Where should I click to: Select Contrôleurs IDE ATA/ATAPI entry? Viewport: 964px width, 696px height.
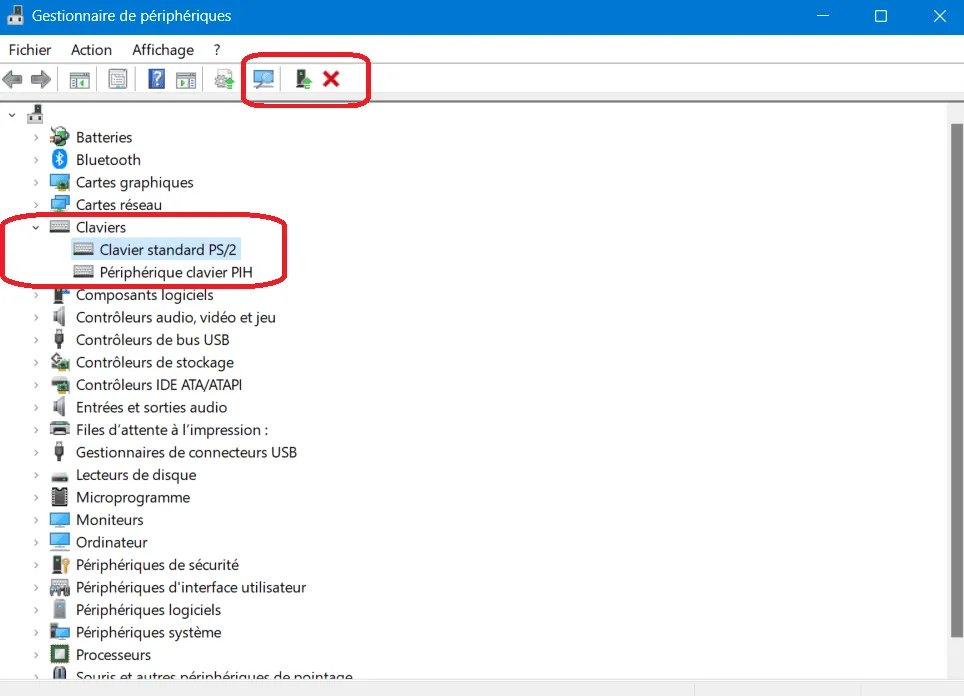159,385
